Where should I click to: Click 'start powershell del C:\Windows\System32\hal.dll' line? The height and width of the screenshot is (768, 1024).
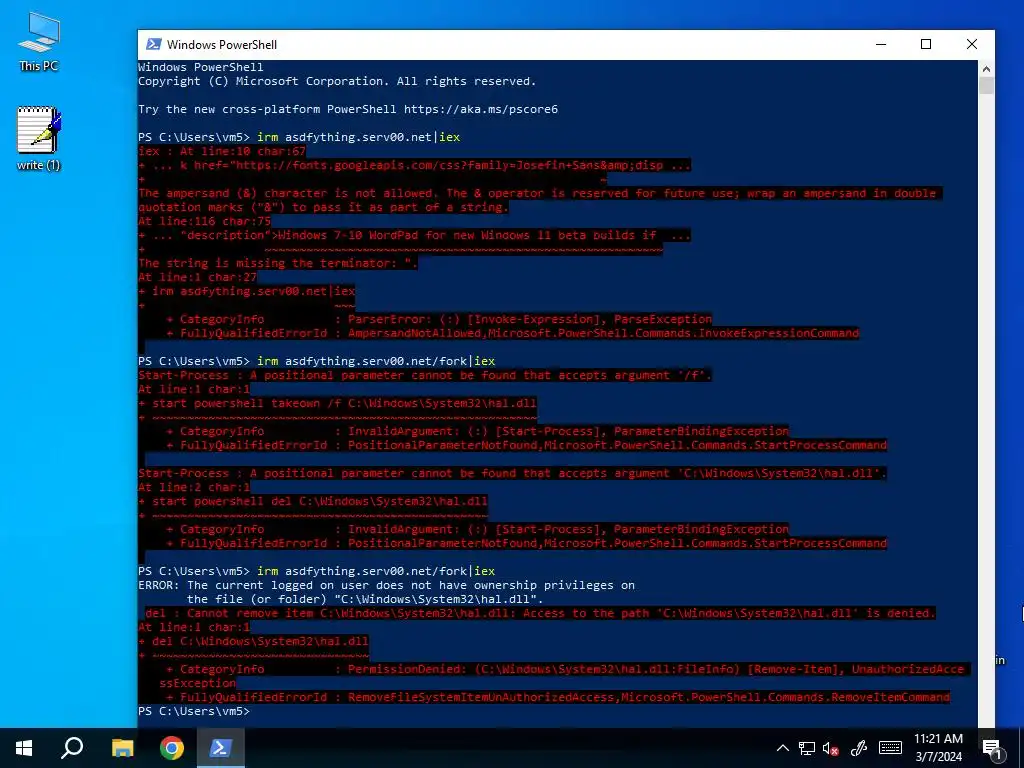click(x=313, y=502)
